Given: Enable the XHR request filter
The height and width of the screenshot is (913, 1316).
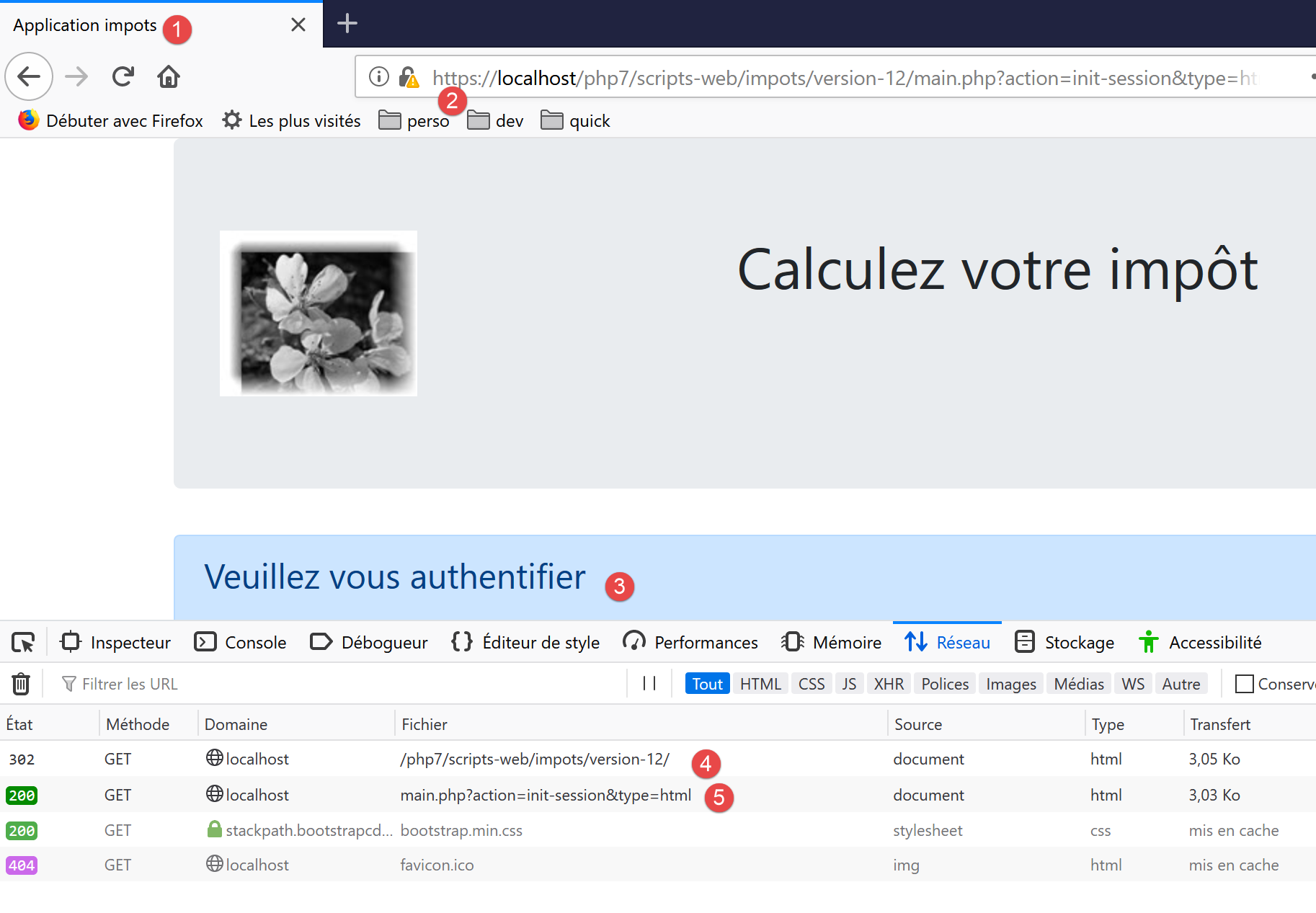Looking at the screenshot, I should click(888, 684).
